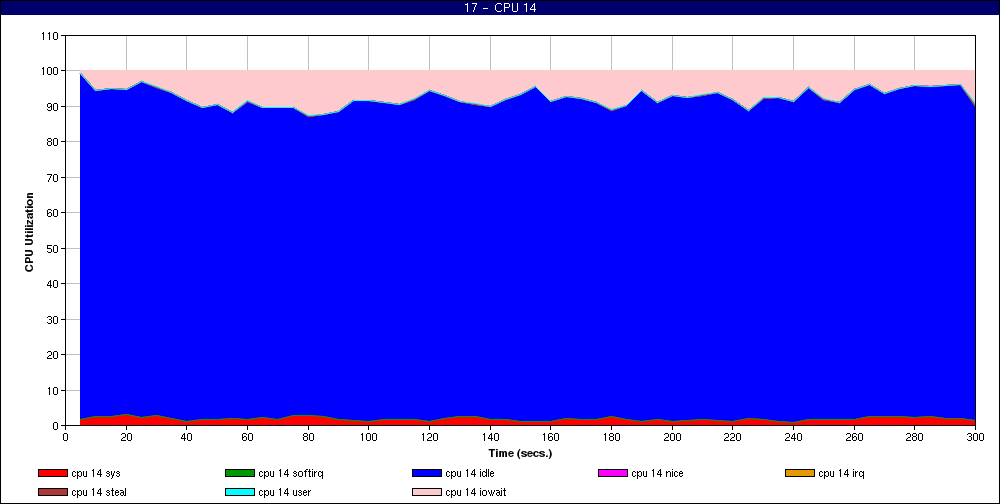Click the 100 tick on the time axis
The width and height of the screenshot is (1000, 504).
click(x=369, y=437)
